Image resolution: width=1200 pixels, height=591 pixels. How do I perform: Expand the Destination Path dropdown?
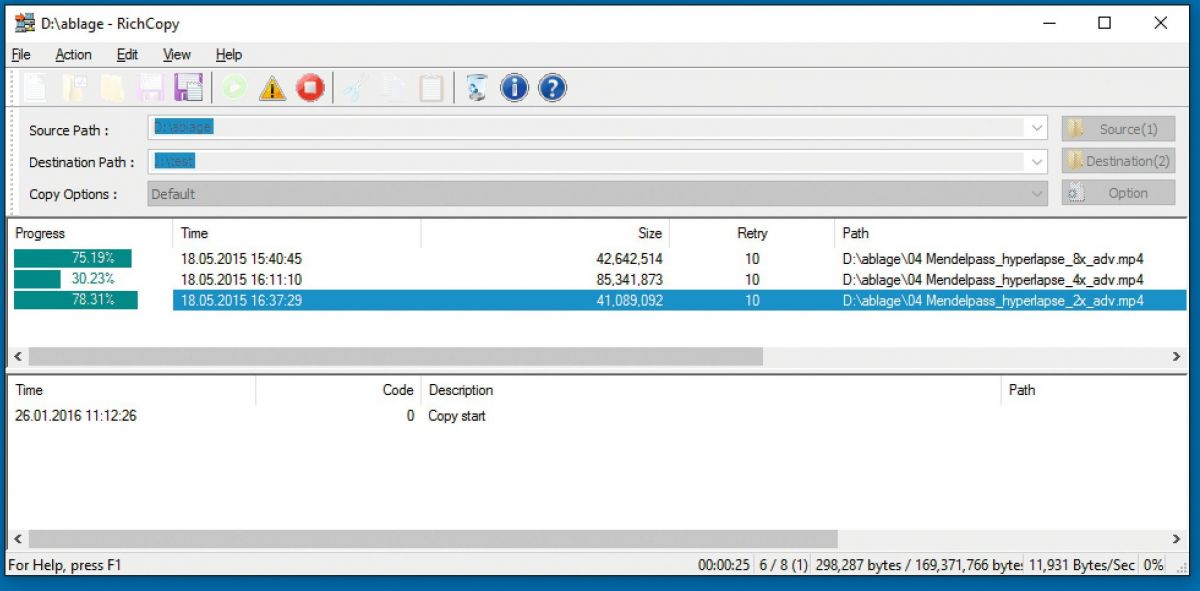tap(1036, 161)
